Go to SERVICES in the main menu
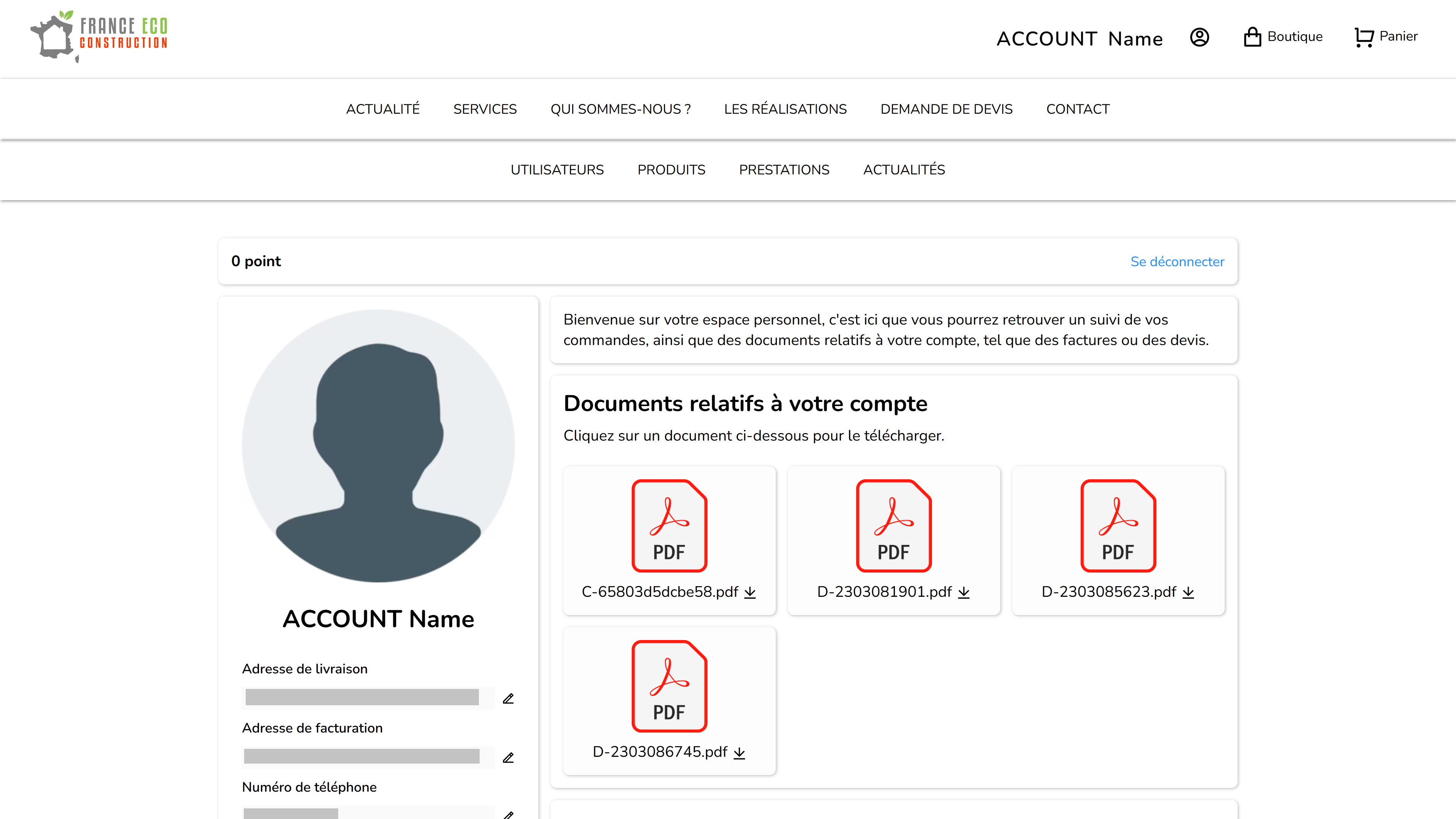This screenshot has width=1456, height=819. pyautogui.click(x=485, y=109)
